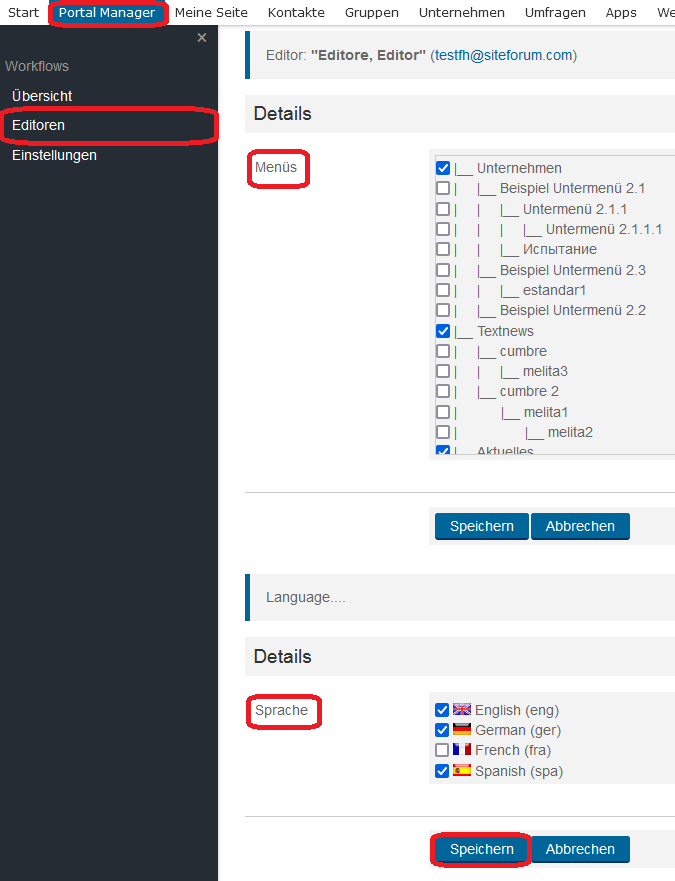
Task: Check the cumbre 2 checkbox
Action: coord(443,391)
